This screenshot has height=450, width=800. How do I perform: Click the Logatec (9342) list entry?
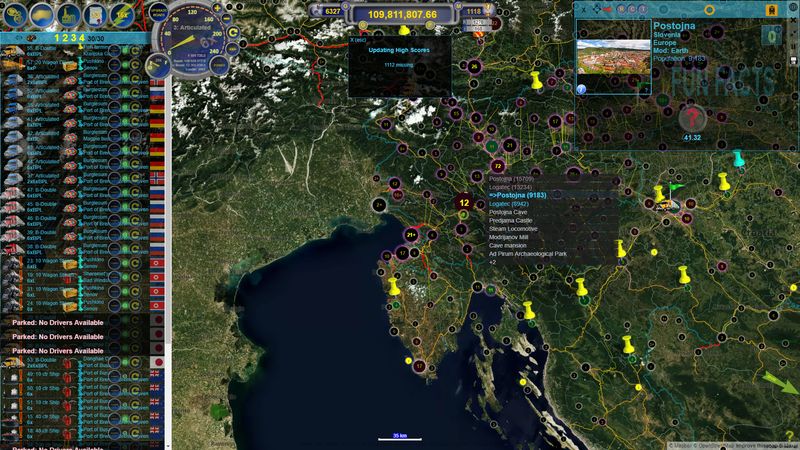tap(516, 203)
